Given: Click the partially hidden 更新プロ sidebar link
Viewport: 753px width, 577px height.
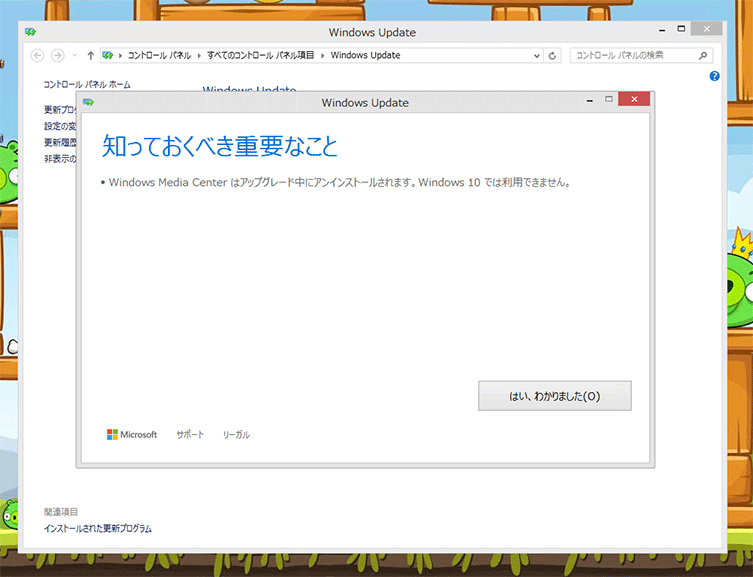Looking at the screenshot, I should pos(60,110).
